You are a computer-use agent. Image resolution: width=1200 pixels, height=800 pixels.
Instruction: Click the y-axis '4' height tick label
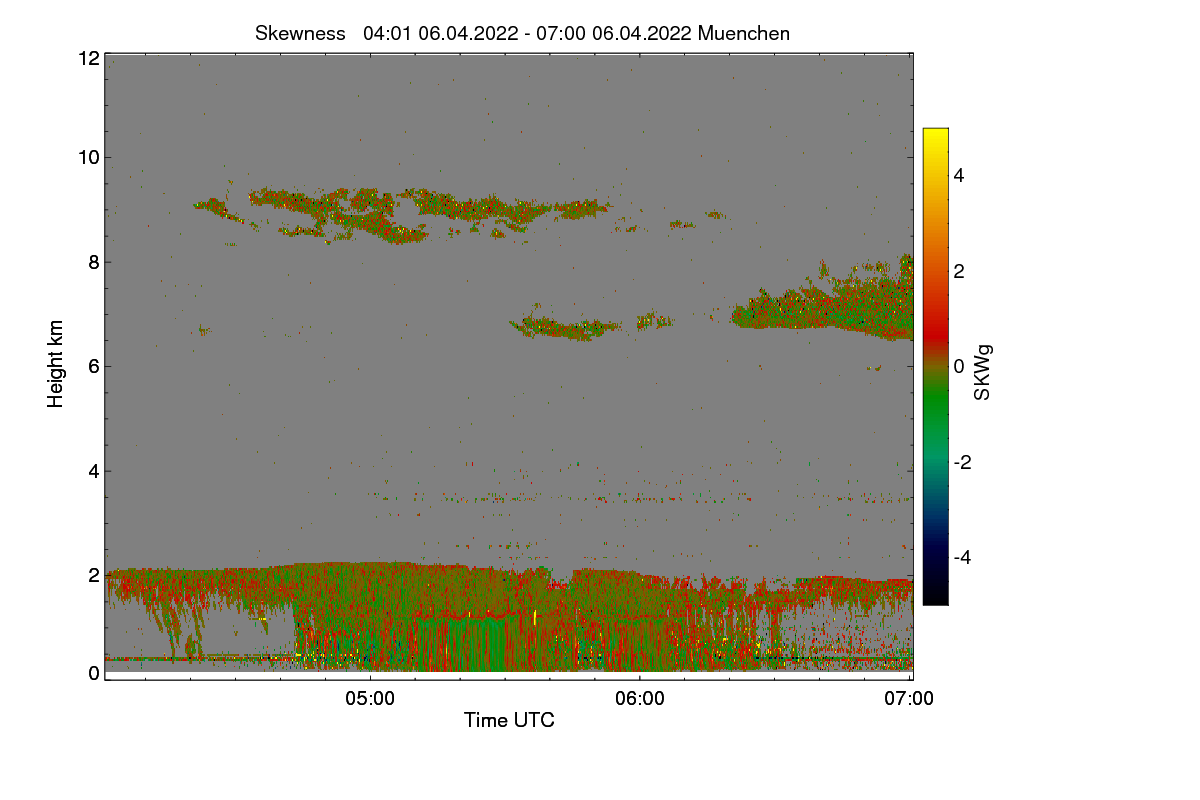coord(94,471)
